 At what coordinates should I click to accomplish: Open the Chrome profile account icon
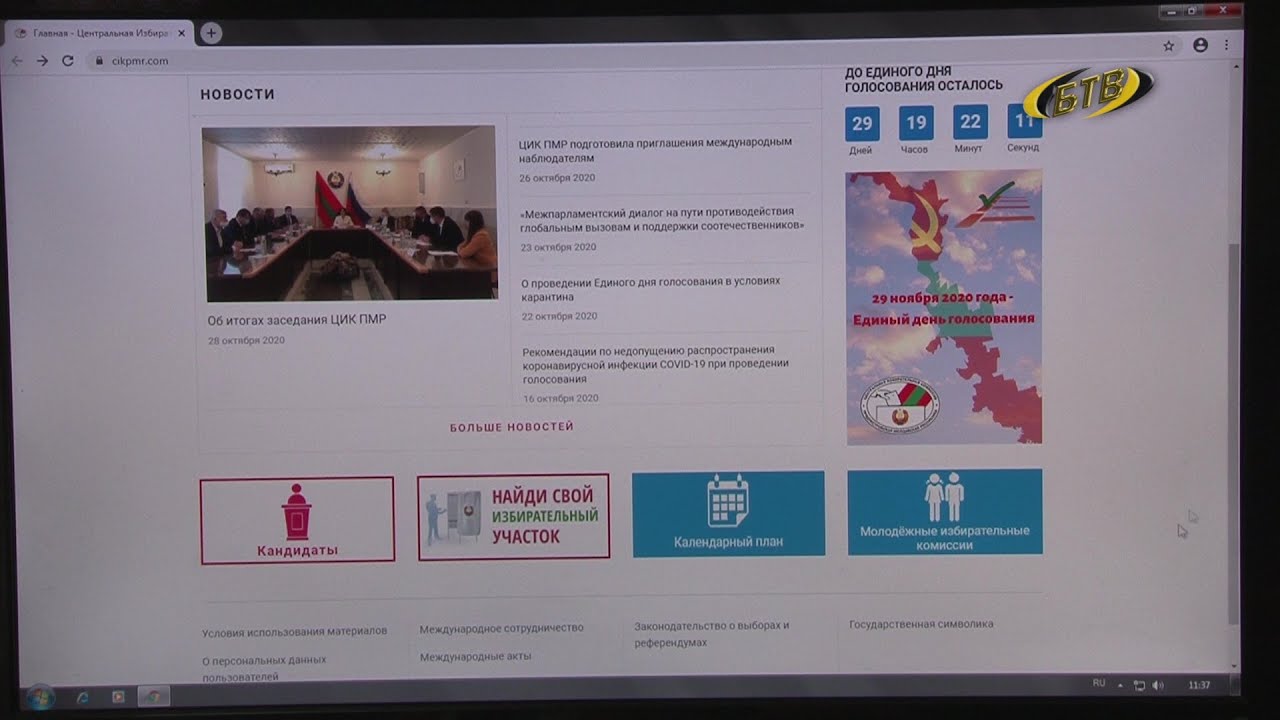(1200, 46)
